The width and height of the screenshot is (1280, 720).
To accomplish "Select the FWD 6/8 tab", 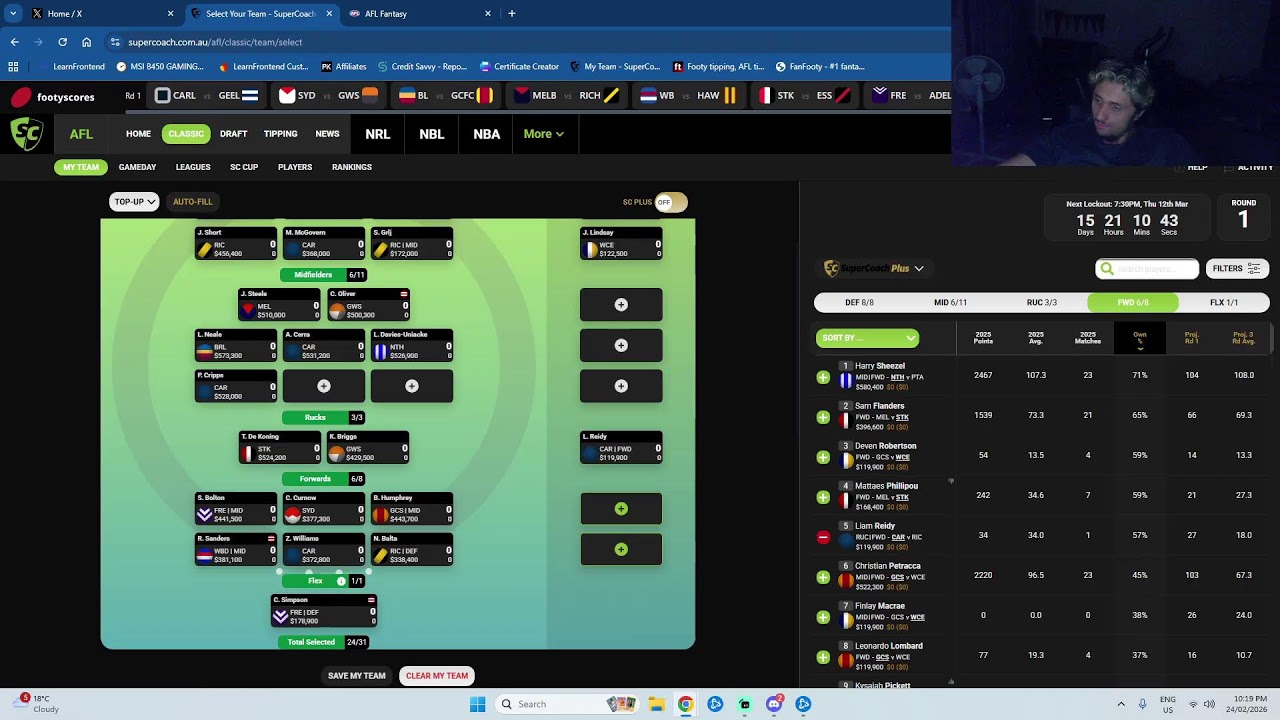I will click(1133, 302).
